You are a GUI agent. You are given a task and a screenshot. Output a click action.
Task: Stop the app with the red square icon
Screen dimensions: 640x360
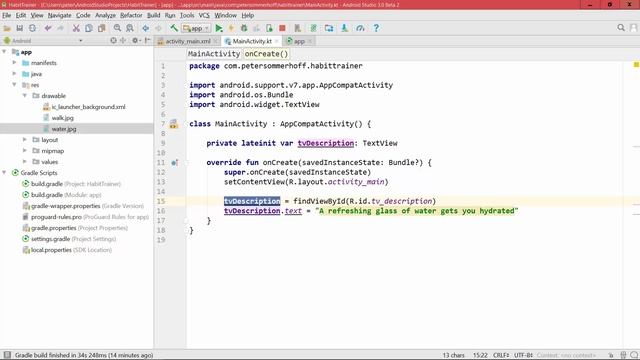[282, 28]
